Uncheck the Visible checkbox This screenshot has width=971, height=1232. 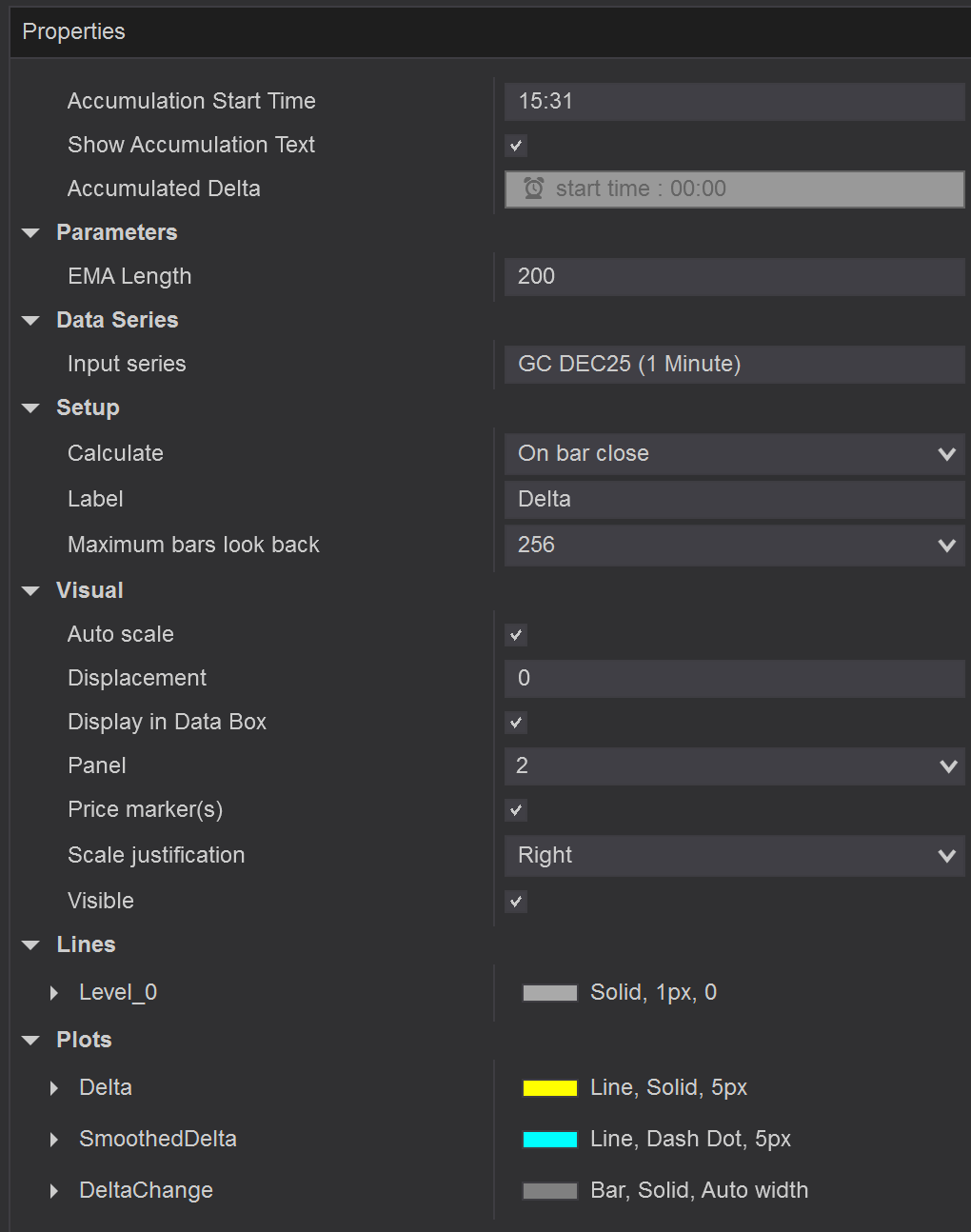pyautogui.click(x=516, y=902)
